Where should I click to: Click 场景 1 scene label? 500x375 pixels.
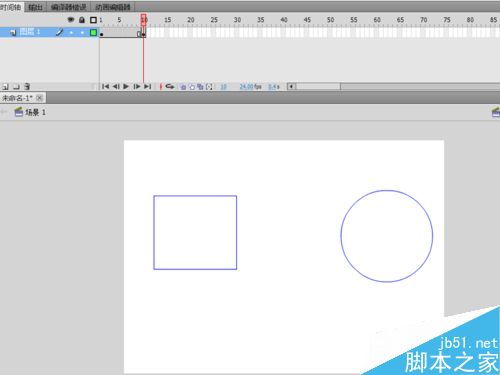coord(35,112)
